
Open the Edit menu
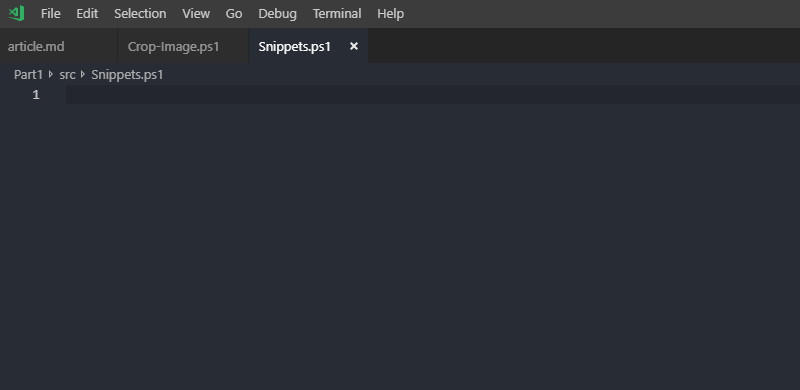[x=87, y=14]
